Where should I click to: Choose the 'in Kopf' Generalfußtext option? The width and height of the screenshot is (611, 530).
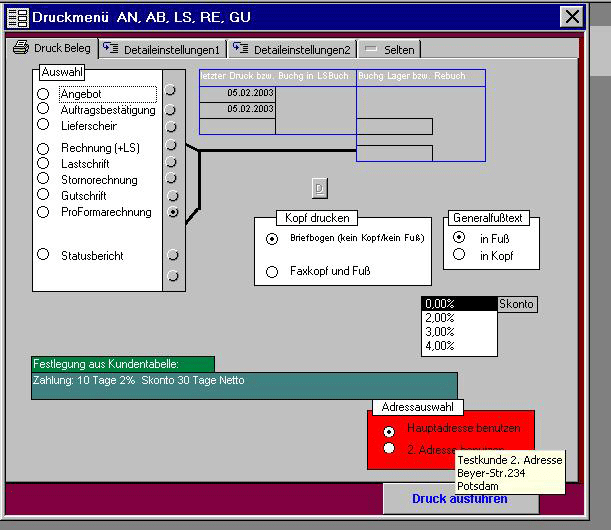(459, 255)
